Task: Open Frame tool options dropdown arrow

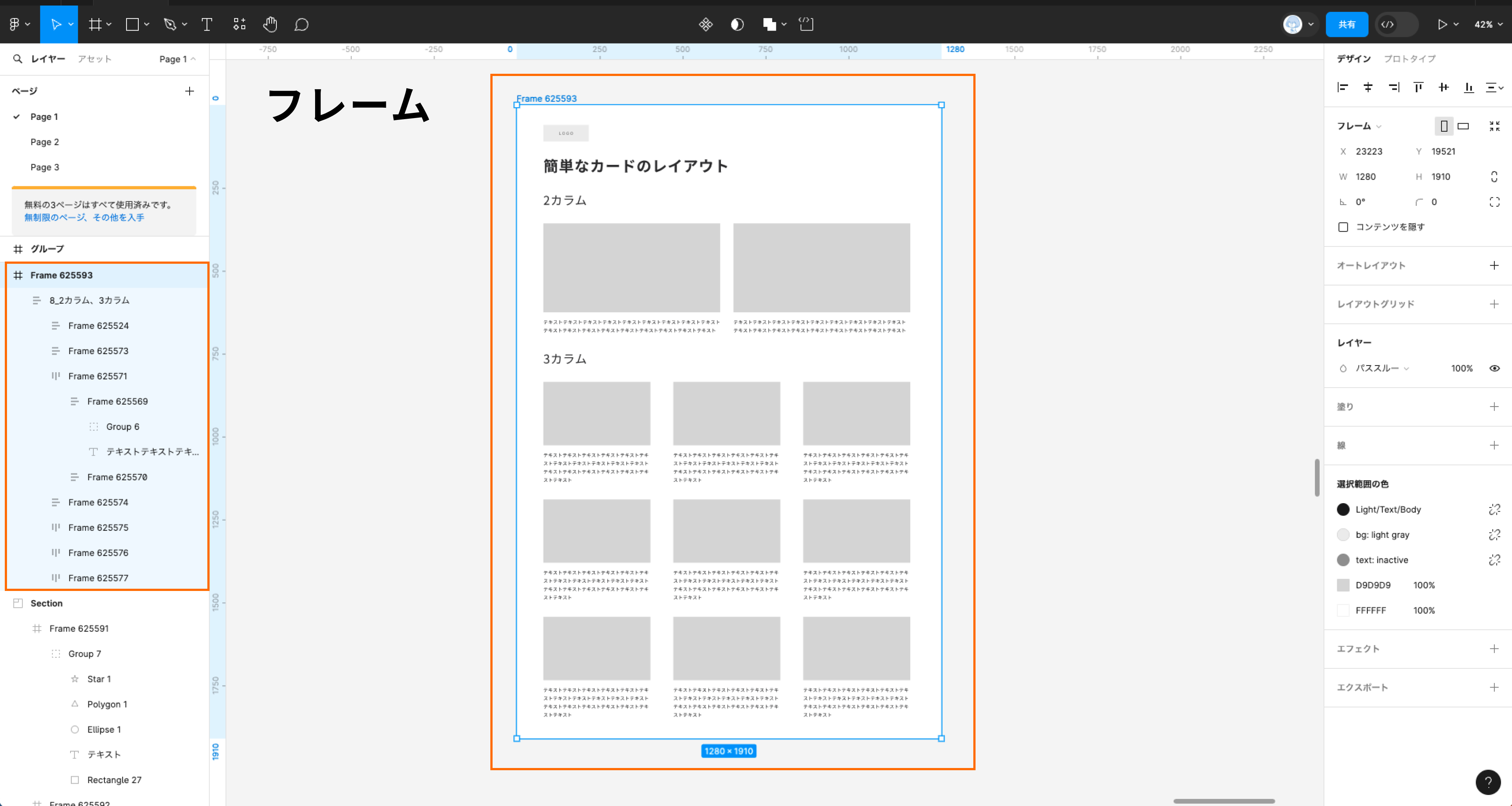Action: coord(109,24)
